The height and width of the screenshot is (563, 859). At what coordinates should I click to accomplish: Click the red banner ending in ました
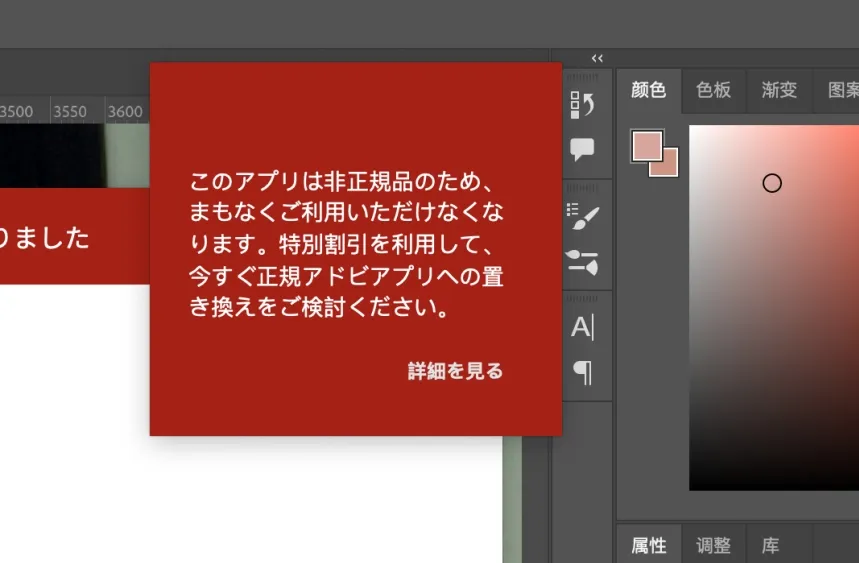[75, 237]
